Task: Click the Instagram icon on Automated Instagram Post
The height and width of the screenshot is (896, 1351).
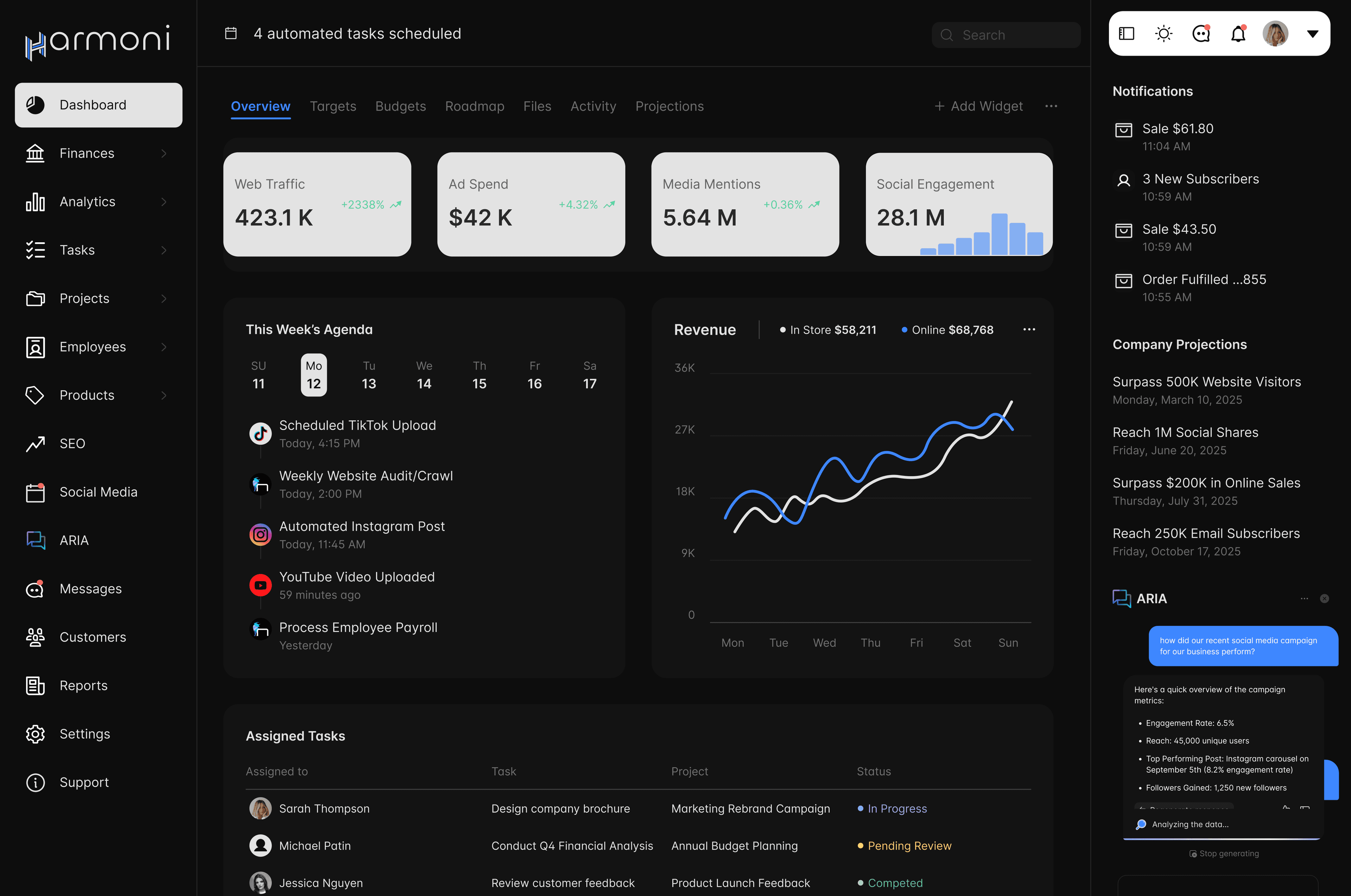Action: click(x=261, y=534)
